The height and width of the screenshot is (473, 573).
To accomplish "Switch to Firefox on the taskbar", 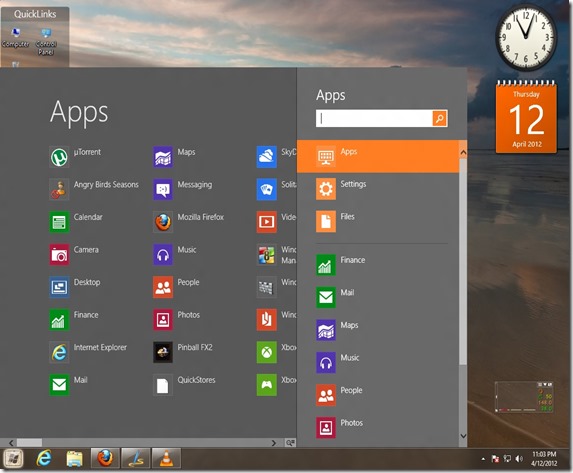I will 105,458.
